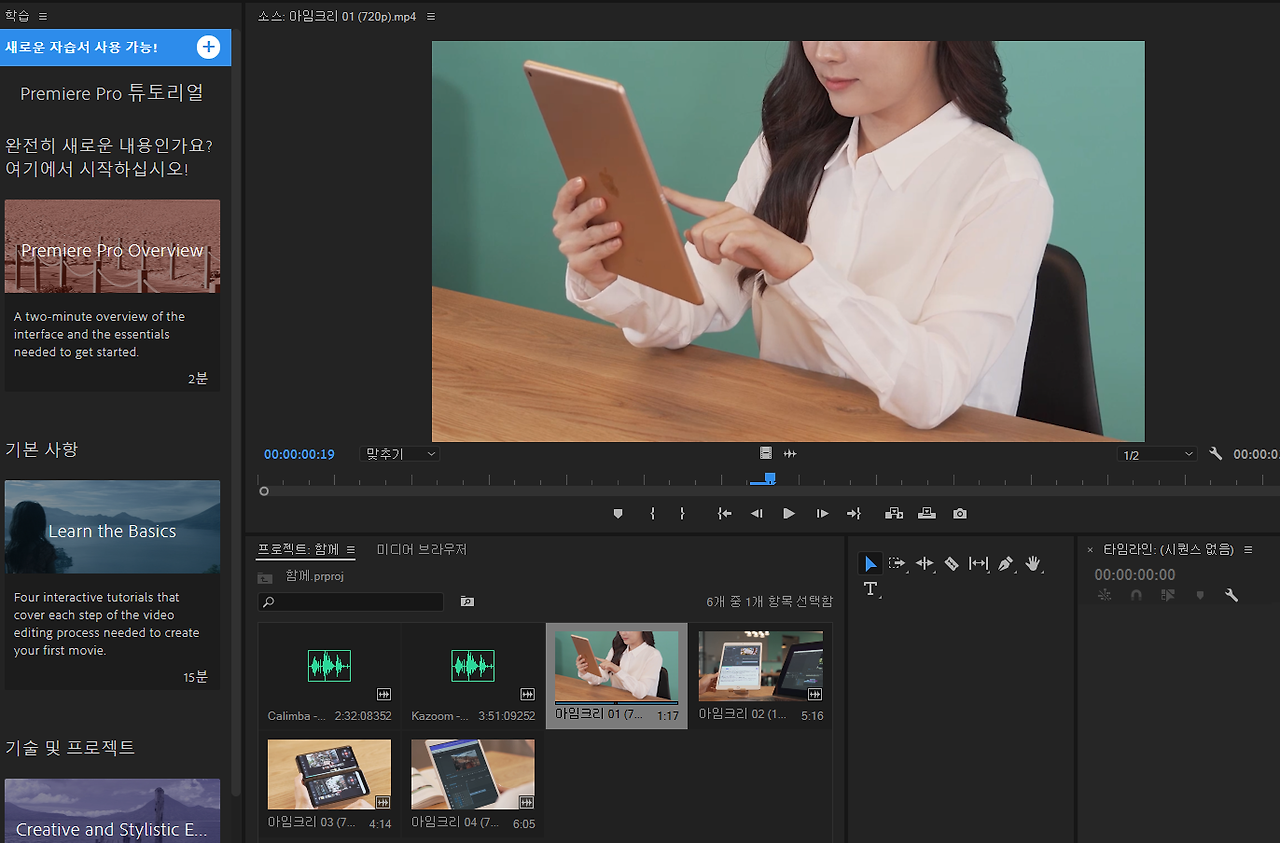Open the 학습 panel menu
This screenshot has height=843, width=1280.
tap(43, 17)
